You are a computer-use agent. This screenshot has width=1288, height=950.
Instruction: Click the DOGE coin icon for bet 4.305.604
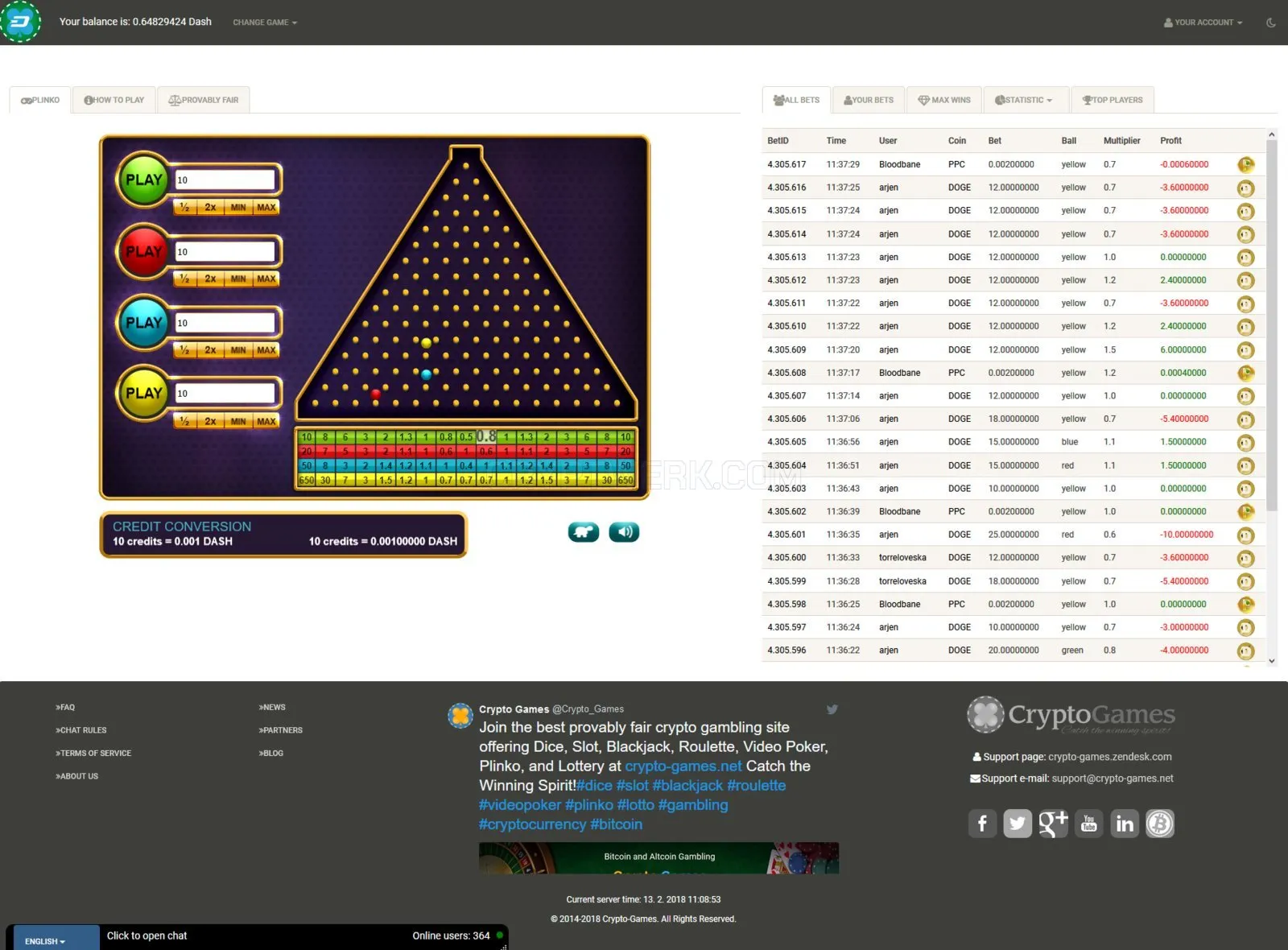click(1246, 466)
